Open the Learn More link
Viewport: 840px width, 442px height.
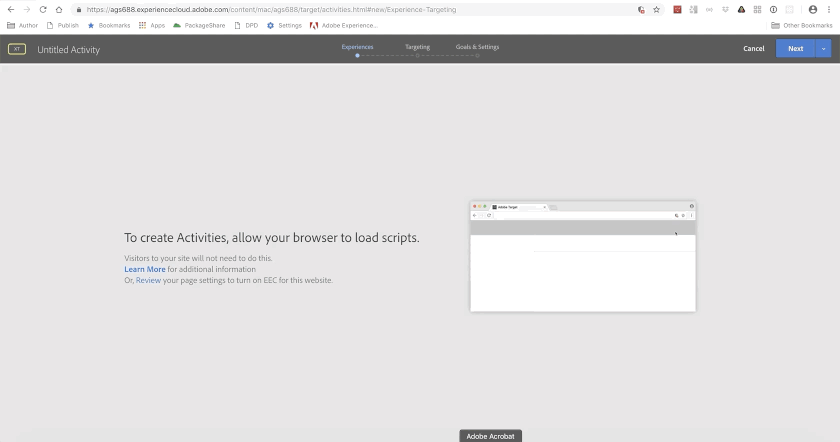click(145, 269)
